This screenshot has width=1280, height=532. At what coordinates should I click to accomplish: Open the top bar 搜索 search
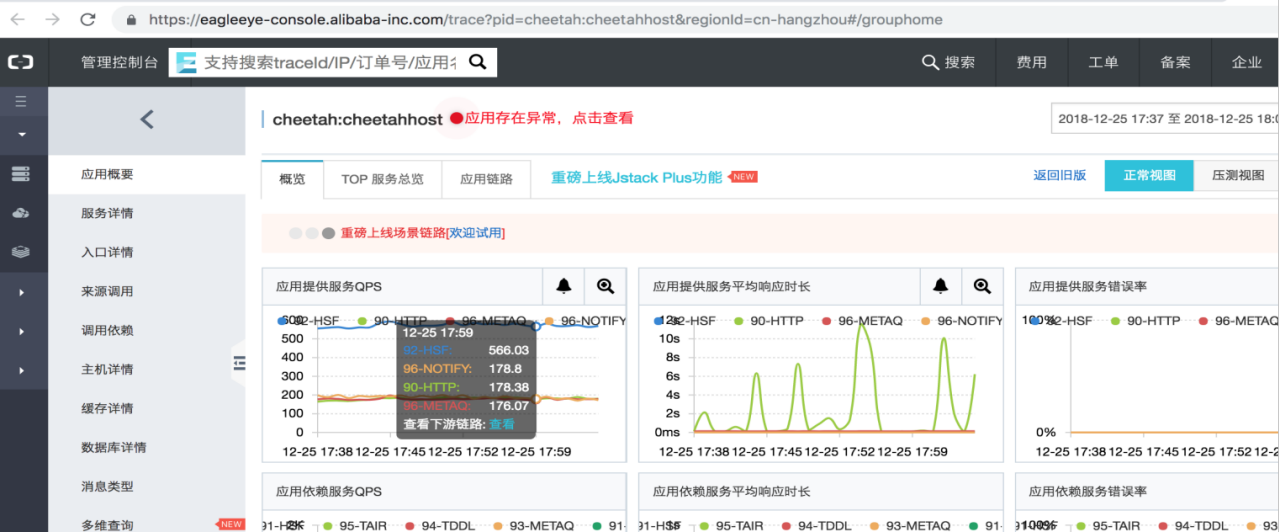[948, 62]
